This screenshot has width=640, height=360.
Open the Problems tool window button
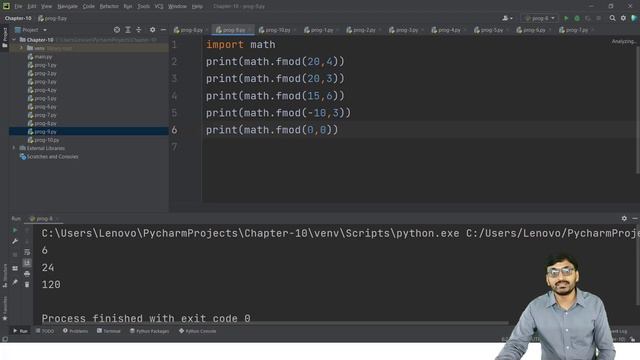[x=76, y=331]
